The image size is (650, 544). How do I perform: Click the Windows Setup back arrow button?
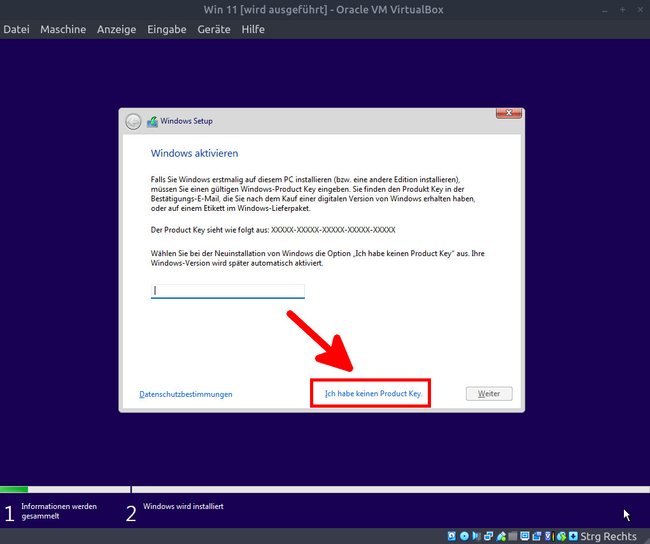(x=133, y=121)
